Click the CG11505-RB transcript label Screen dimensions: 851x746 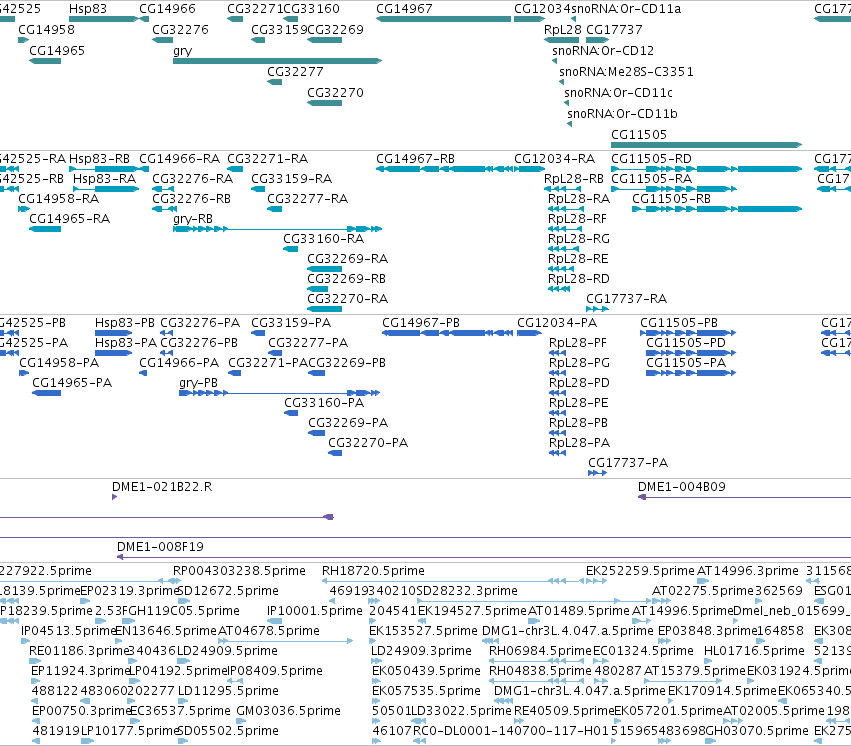[671, 199]
